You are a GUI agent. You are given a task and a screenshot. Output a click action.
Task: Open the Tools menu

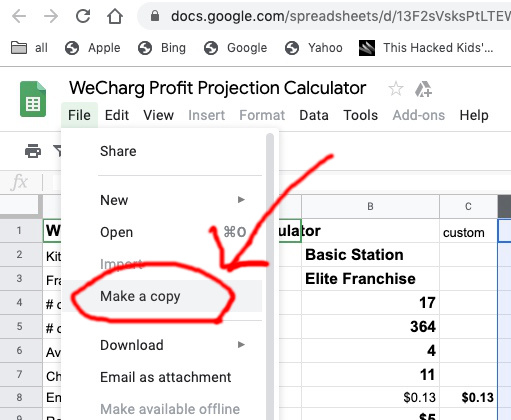click(x=361, y=115)
